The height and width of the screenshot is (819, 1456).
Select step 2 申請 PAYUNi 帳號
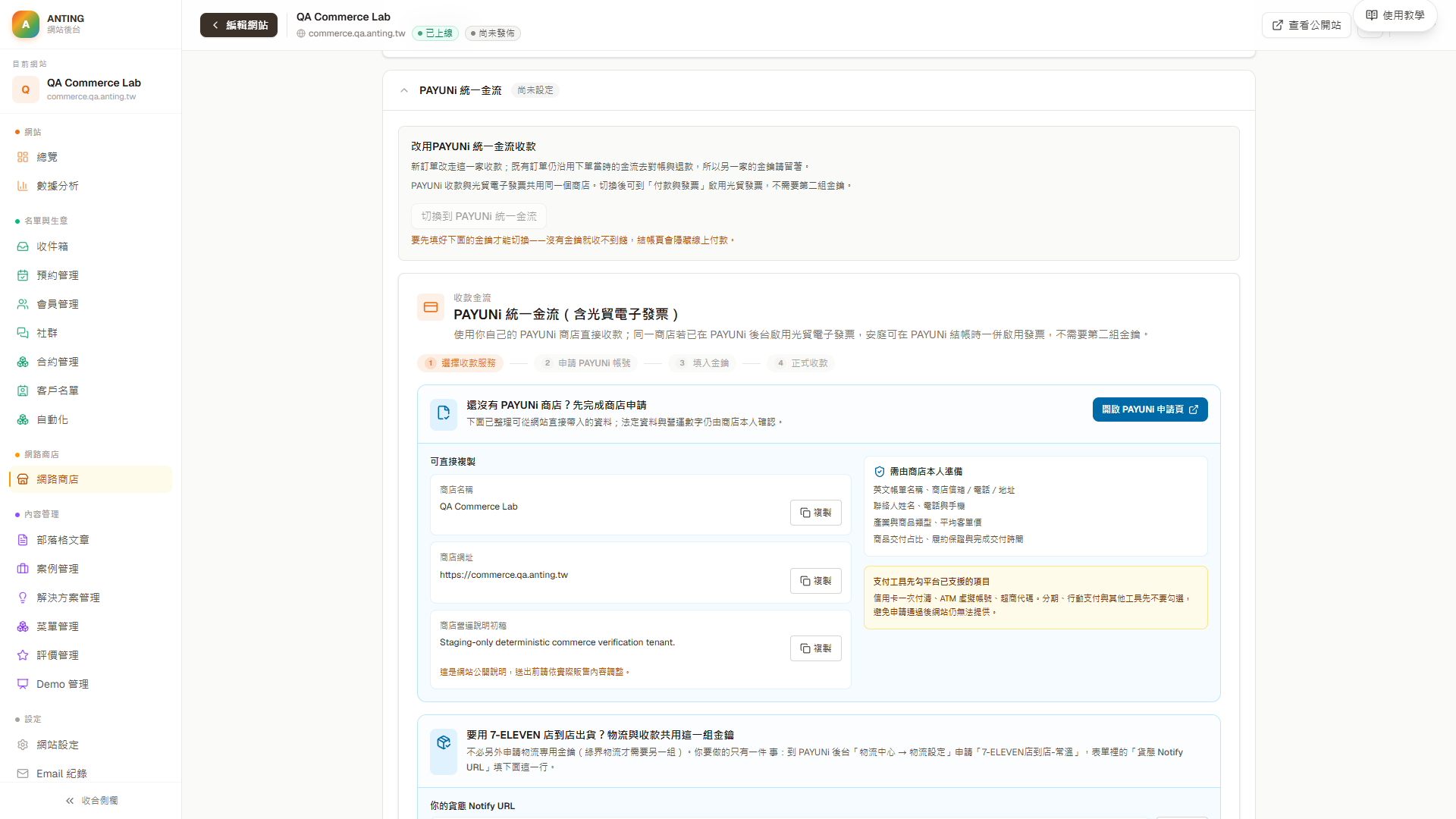tap(587, 363)
